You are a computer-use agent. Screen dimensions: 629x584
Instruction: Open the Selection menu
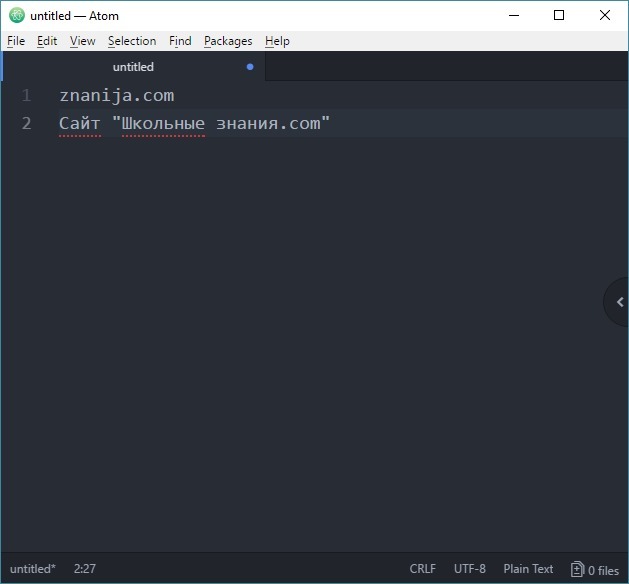tap(132, 41)
